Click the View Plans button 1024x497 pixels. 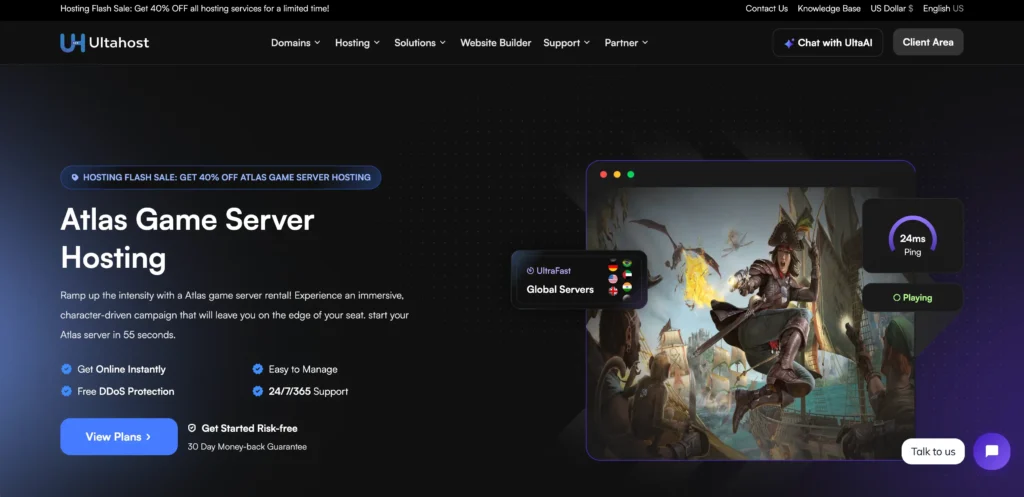(x=118, y=437)
